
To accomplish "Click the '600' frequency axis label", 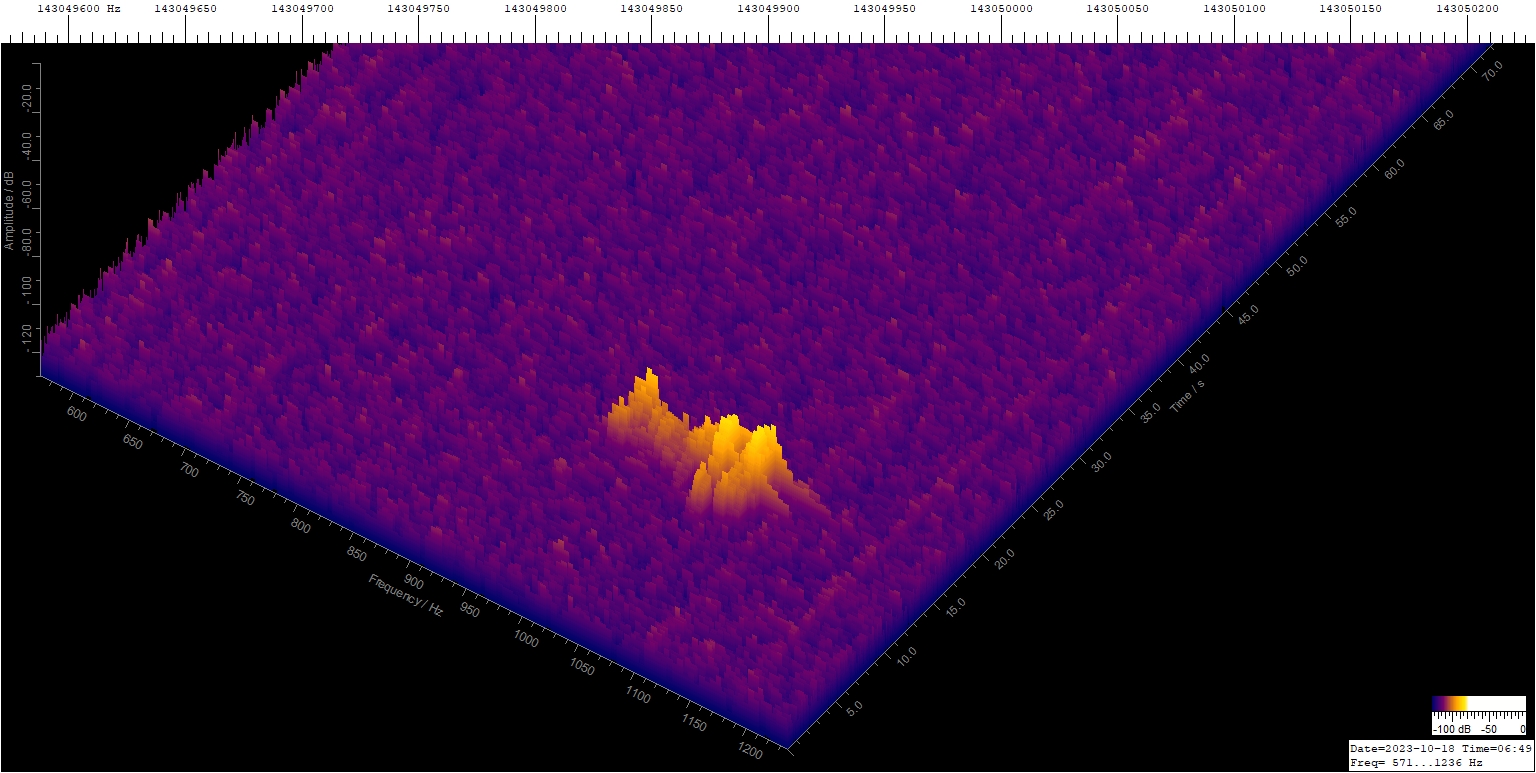I will (77, 415).
